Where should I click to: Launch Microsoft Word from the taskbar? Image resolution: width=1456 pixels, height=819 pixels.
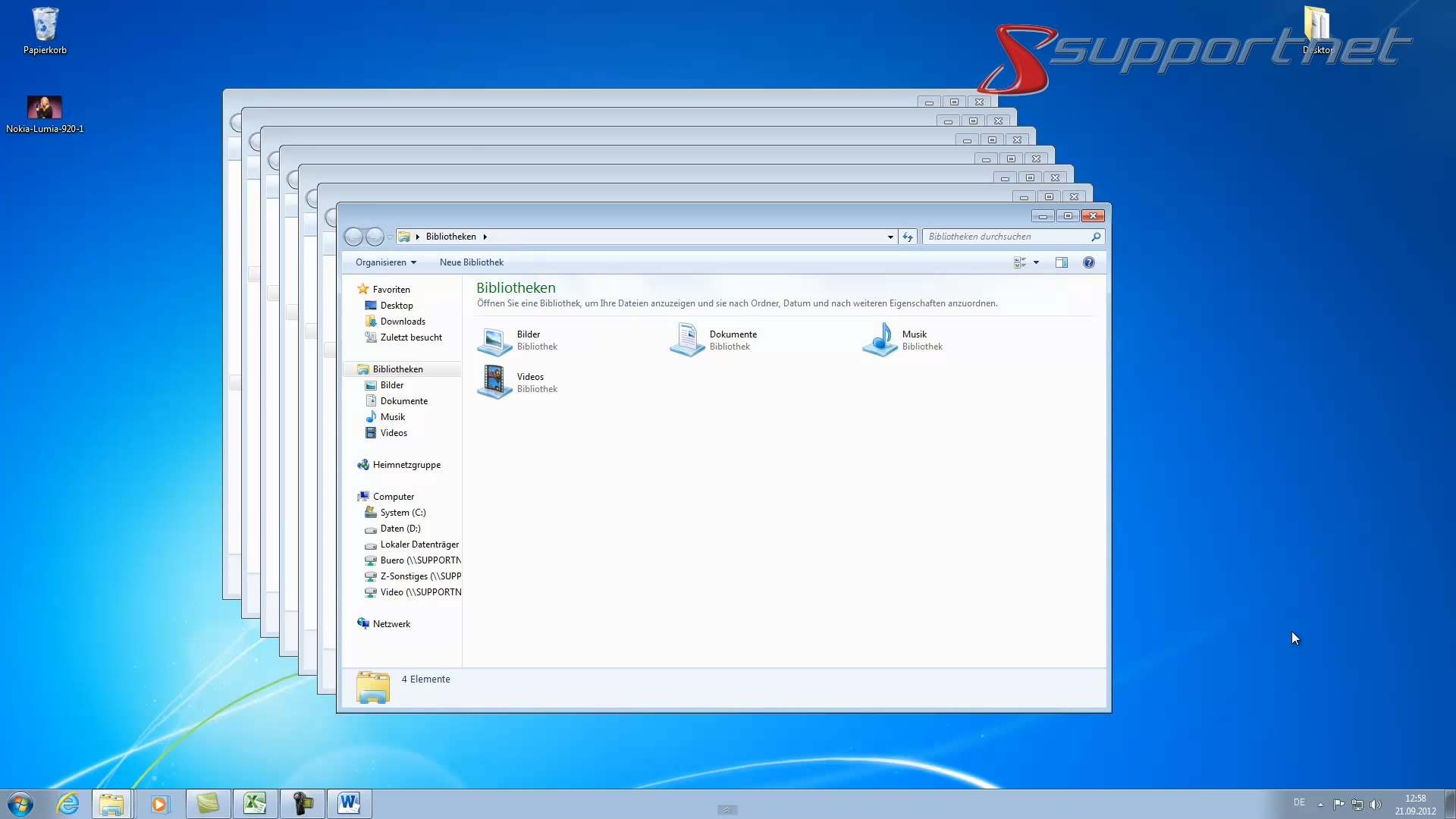[350, 803]
